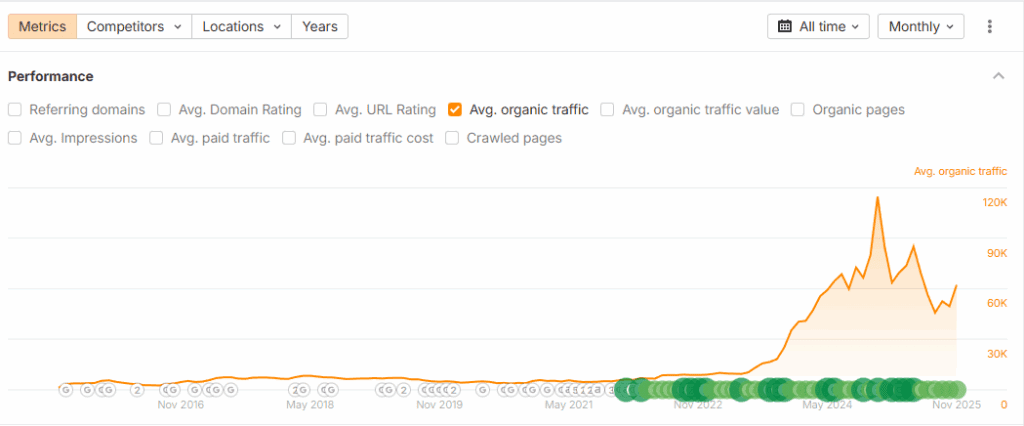1024x426 pixels.
Task: Uncheck the Avg. organic traffic checkbox
Action: click(455, 110)
